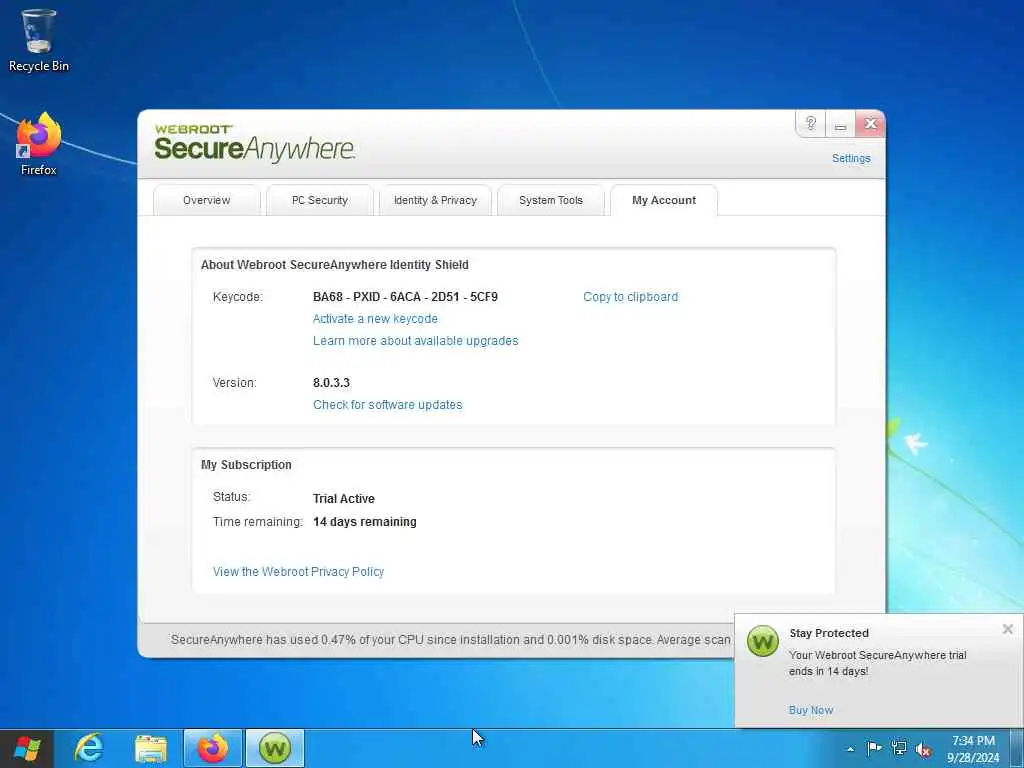Click the Stay Protected notification title
This screenshot has width=1024, height=768.
tap(829, 633)
